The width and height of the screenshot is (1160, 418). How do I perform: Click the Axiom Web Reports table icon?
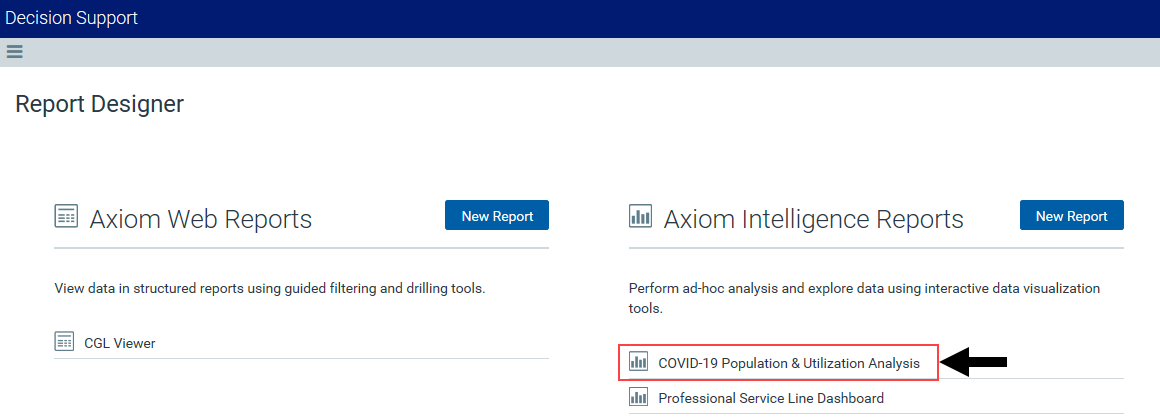tap(66, 216)
